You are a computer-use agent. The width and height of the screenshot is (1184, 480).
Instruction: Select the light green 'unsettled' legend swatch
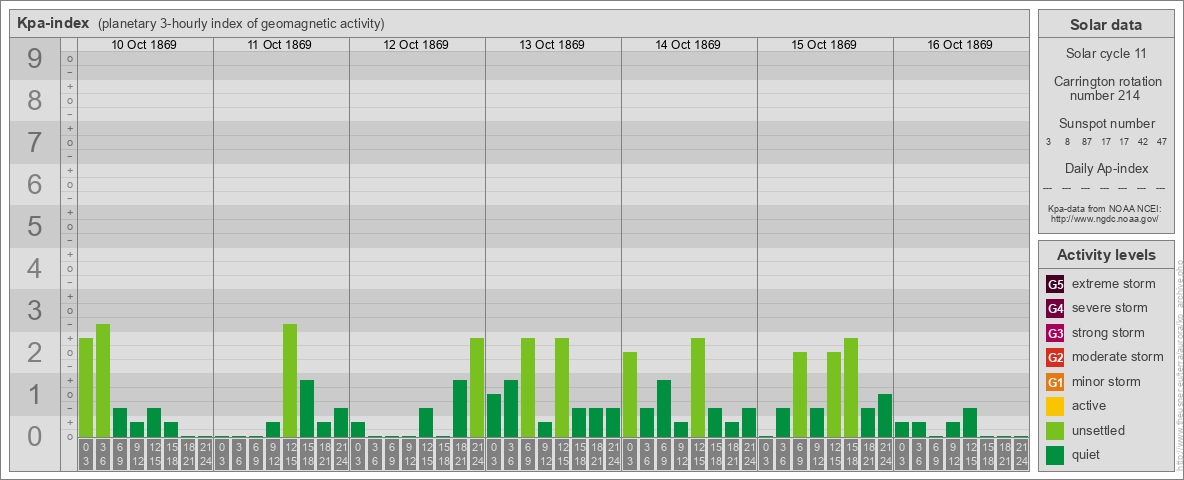[x=1055, y=430]
